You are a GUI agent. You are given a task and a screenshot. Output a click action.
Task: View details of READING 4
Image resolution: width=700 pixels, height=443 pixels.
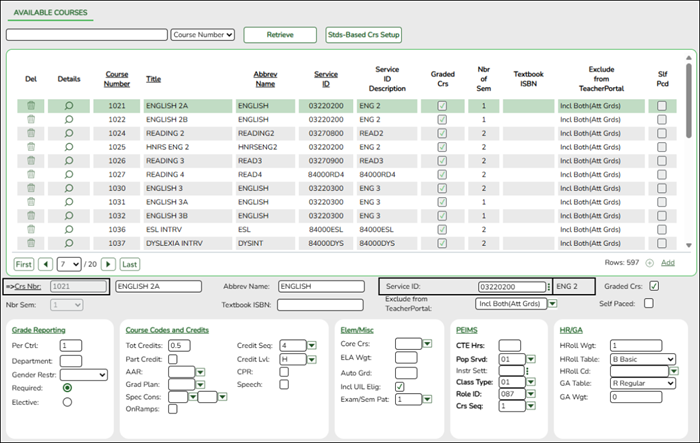[x=69, y=174]
